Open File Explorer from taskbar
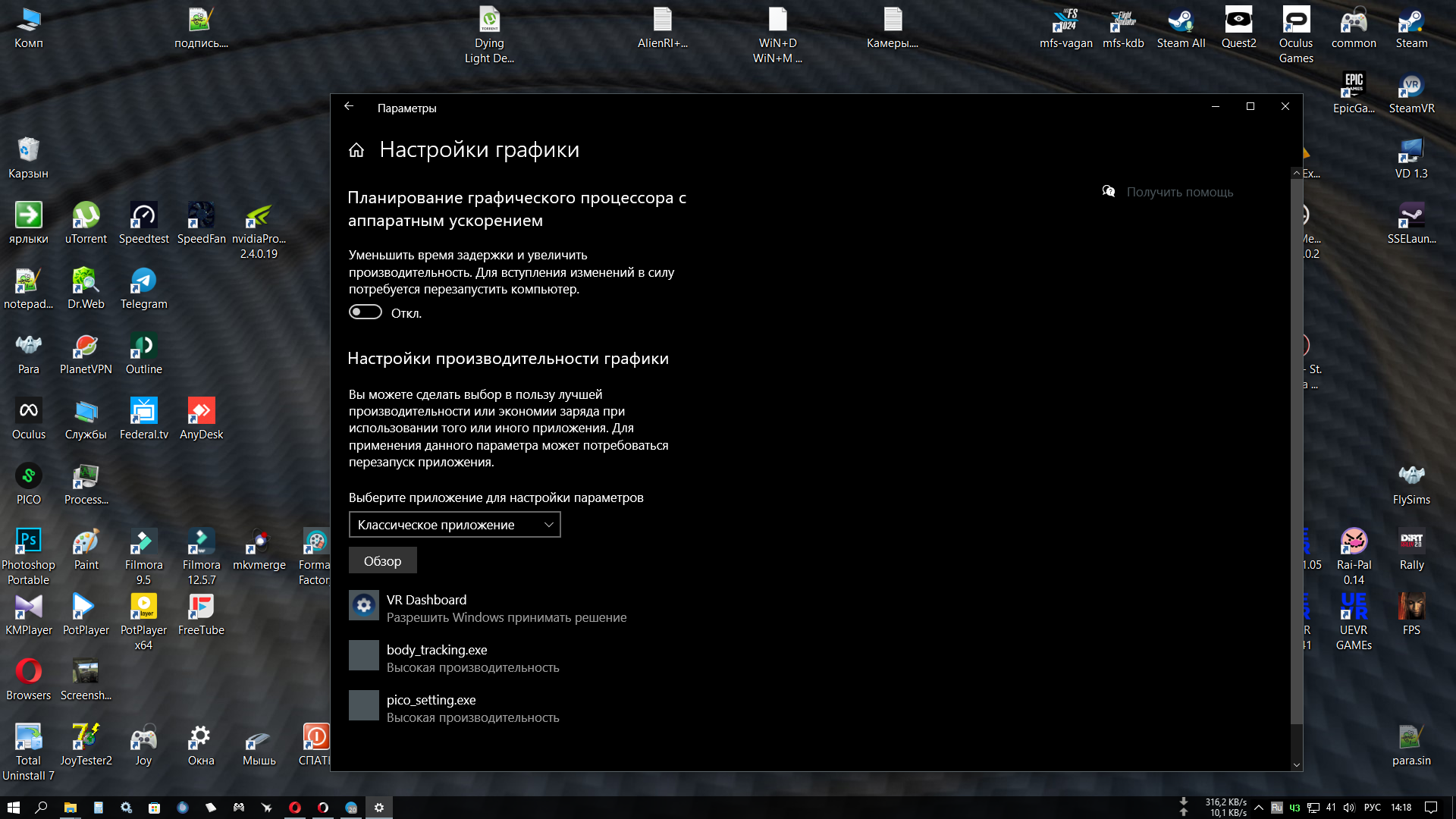Viewport: 1456px width, 819px height. point(70,808)
